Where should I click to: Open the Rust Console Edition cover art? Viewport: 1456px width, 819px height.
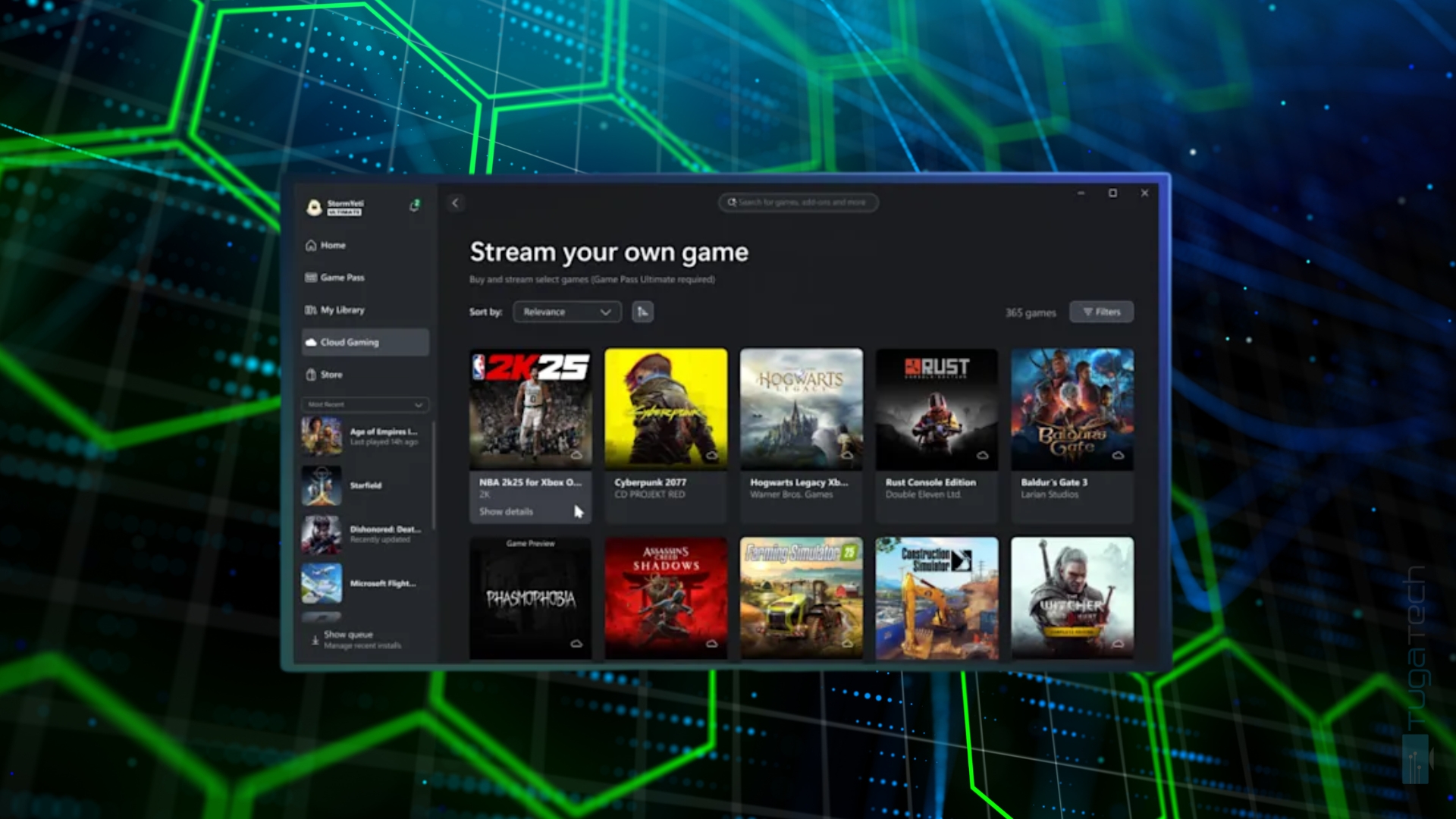point(937,409)
